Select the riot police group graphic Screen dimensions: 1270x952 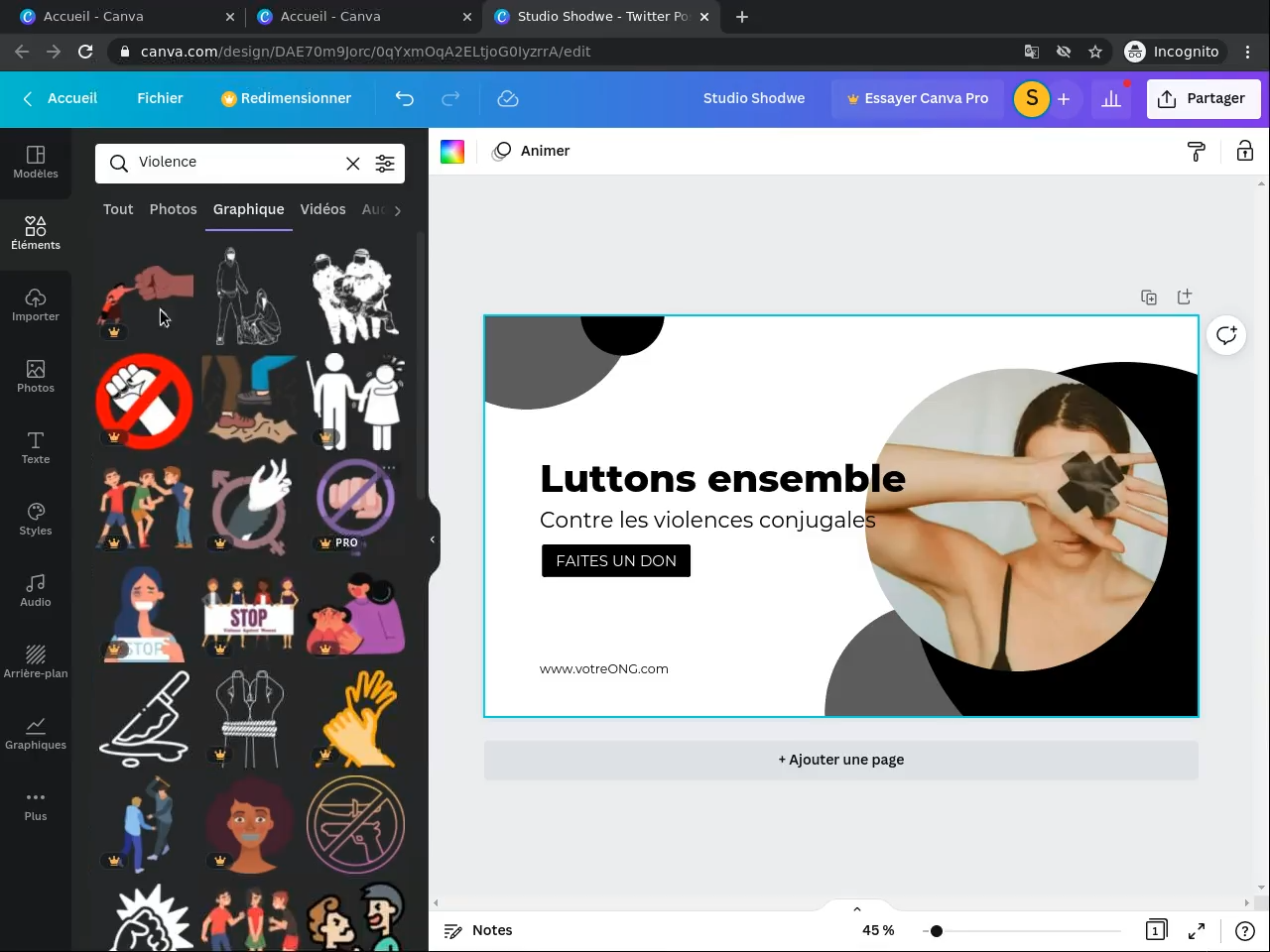[x=355, y=296]
